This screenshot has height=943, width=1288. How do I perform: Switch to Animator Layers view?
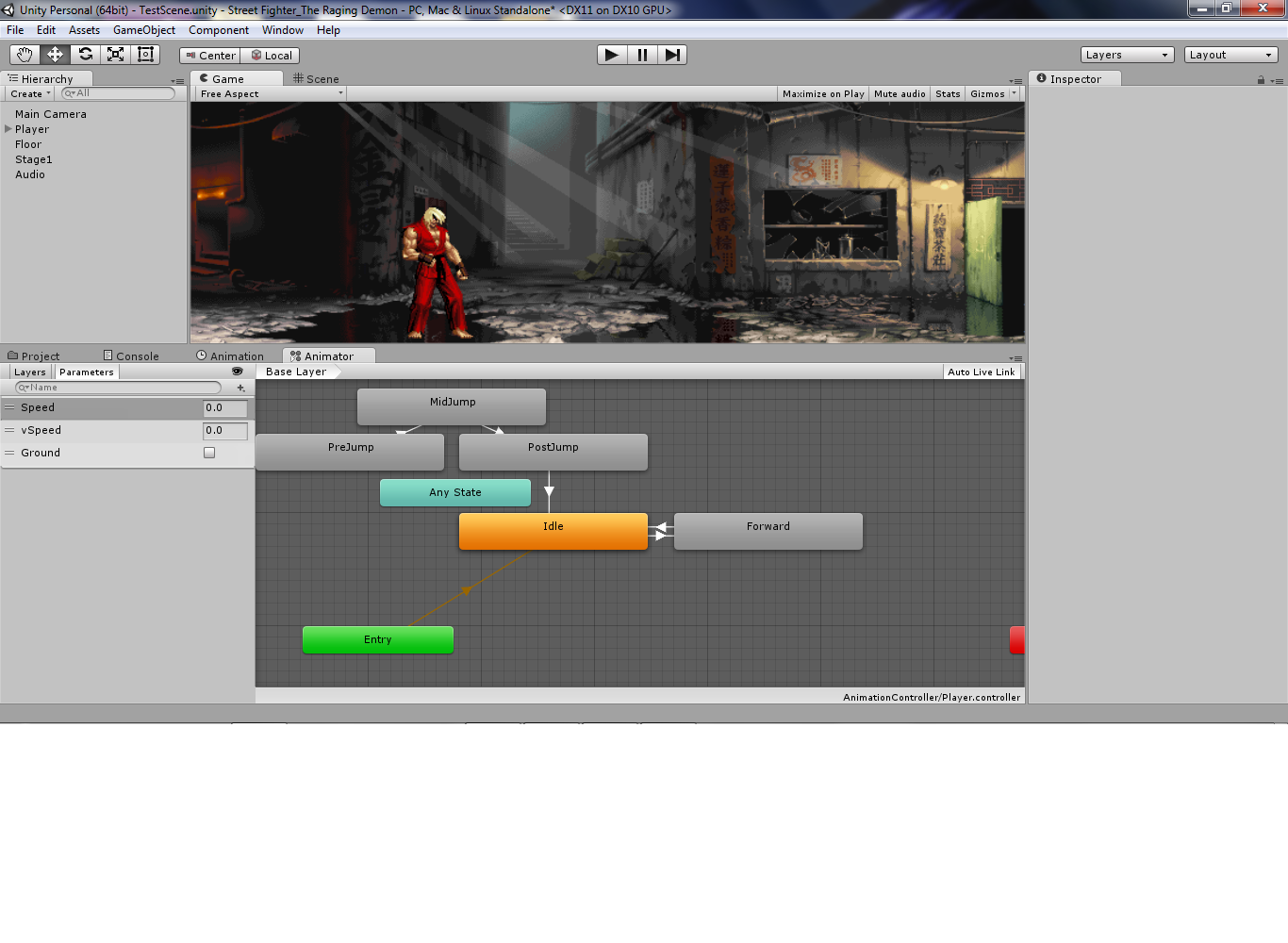(30, 372)
